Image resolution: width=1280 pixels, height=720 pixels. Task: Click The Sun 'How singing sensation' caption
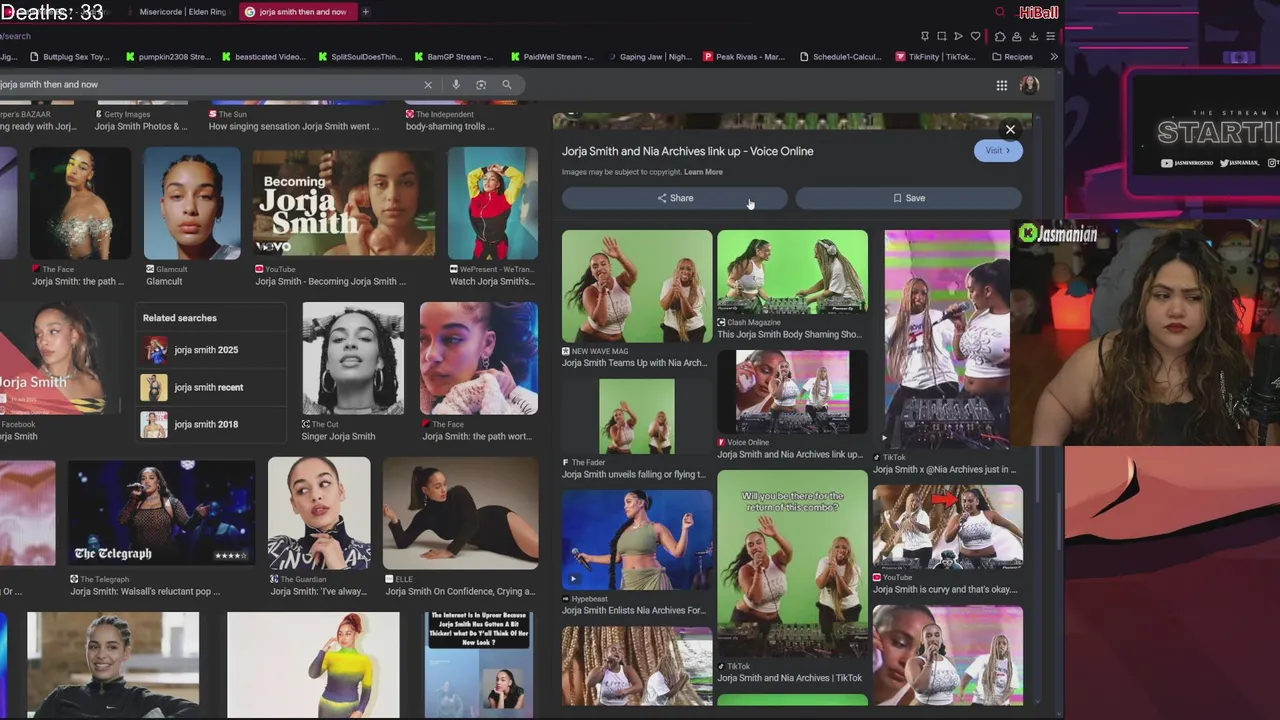pos(294,127)
